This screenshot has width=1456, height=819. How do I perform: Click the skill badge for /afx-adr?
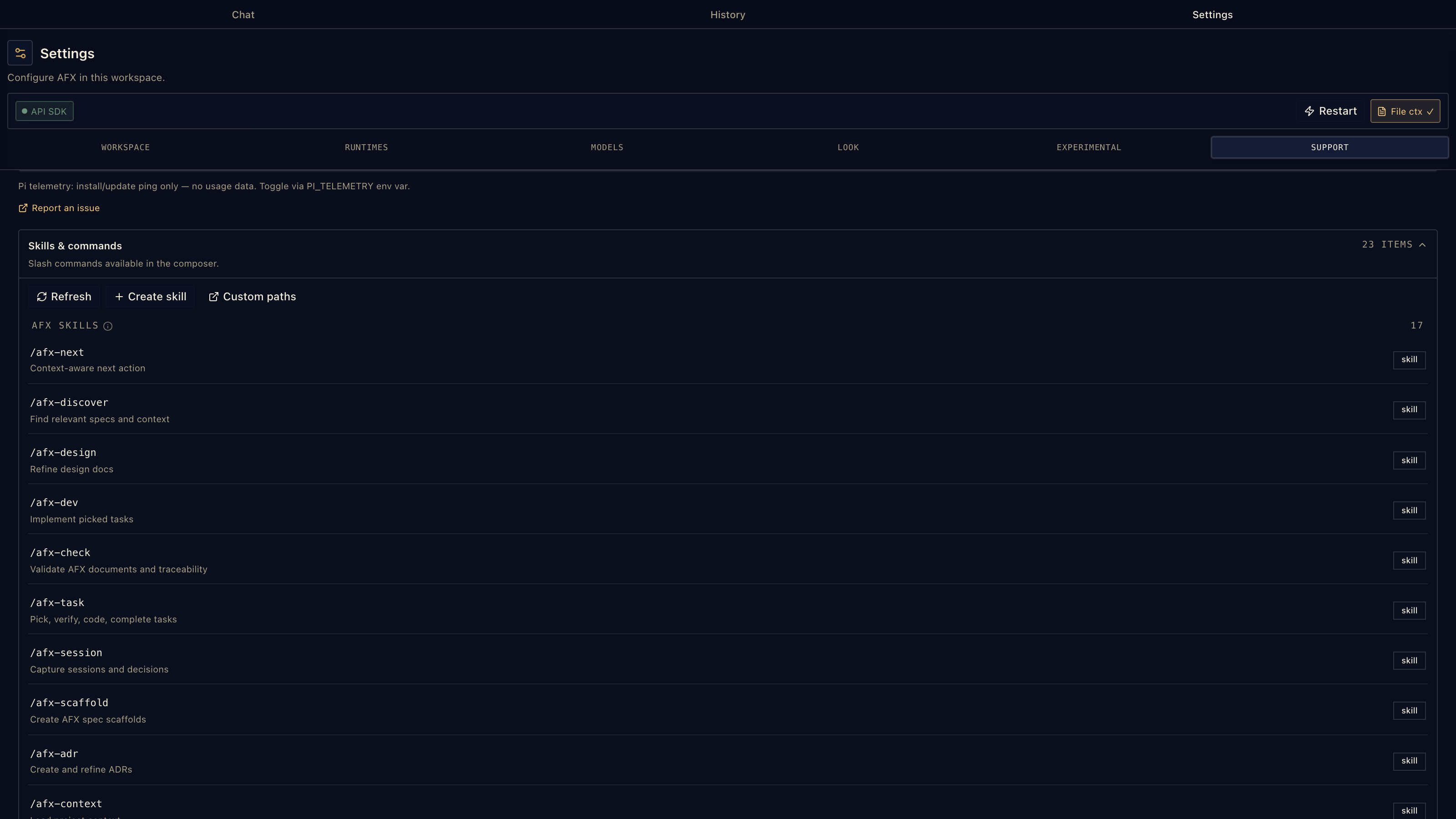coord(1409,761)
